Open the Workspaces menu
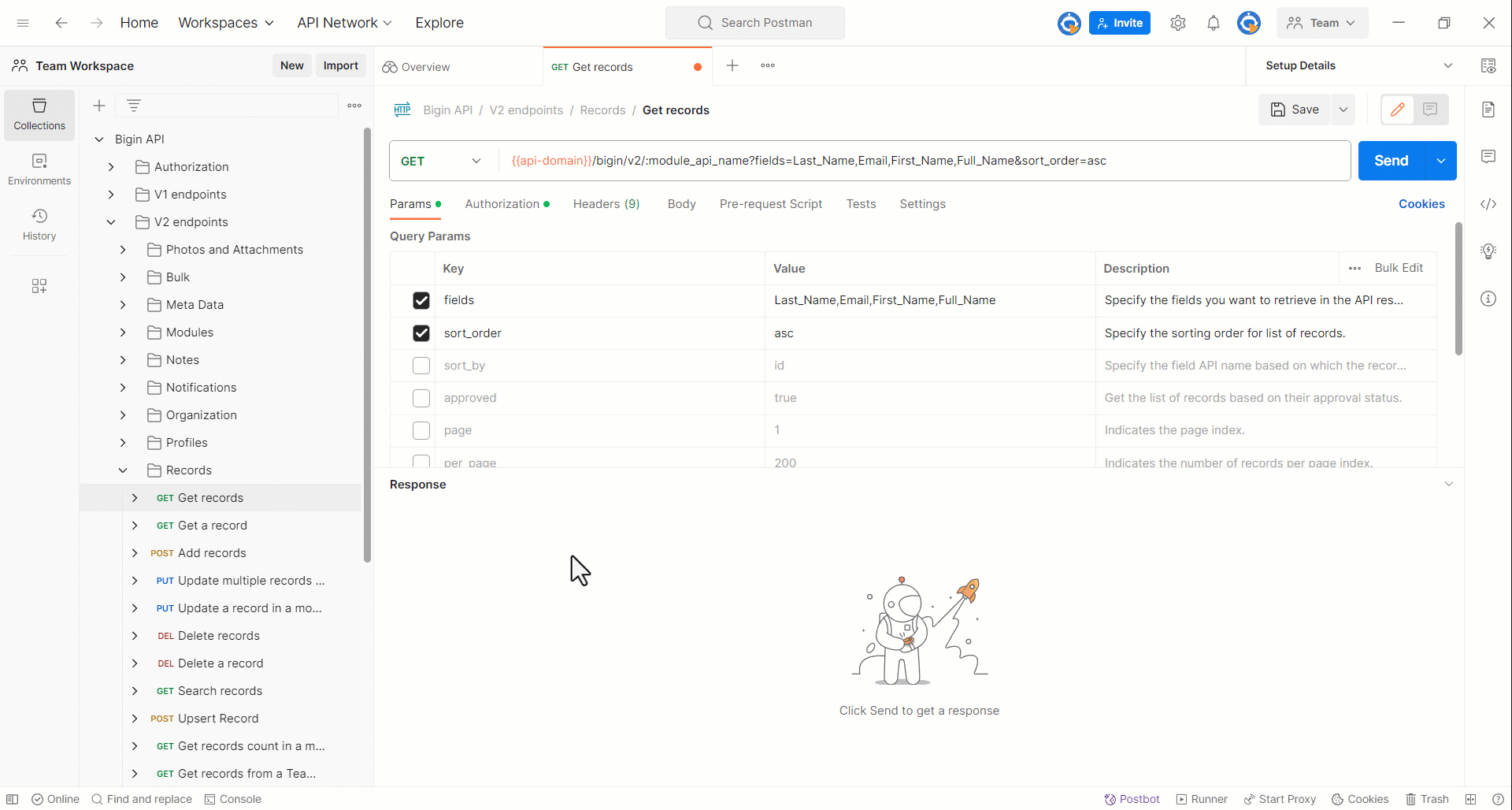1512x810 pixels. (x=226, y=23)
